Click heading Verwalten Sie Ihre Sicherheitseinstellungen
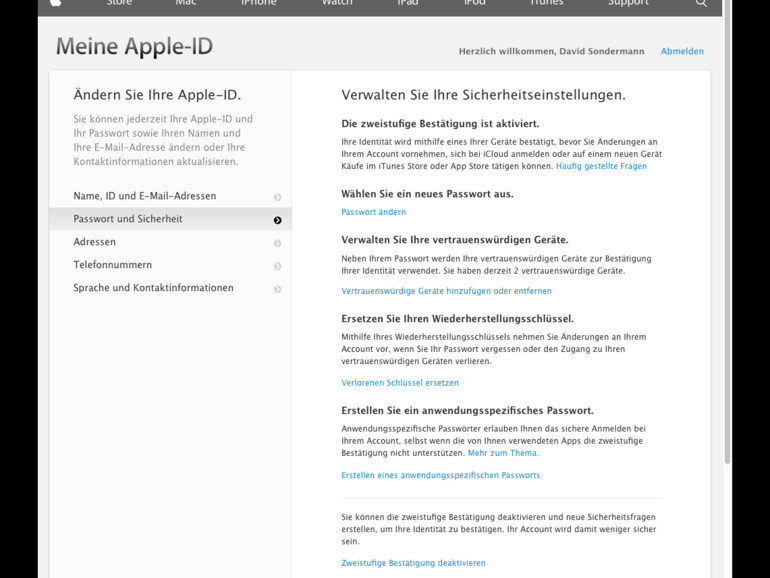 click(x=484, y=95)
